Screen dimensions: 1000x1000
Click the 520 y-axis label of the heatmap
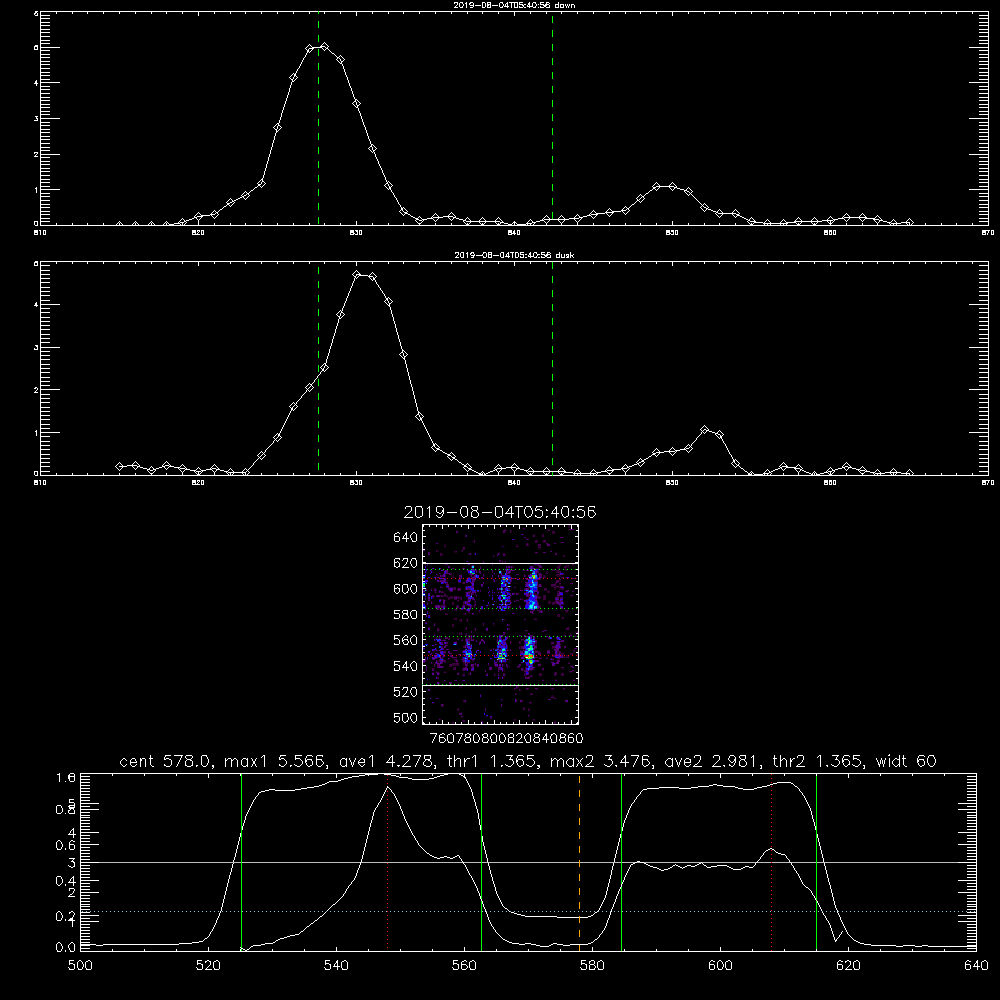pyautogui.click(x=406, y=692)
